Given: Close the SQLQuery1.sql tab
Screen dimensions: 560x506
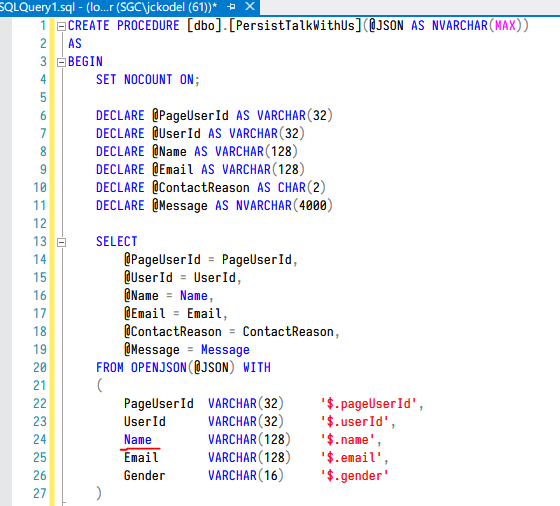Looking at the screenshot, I should pyautogui.click(x=250, y=6).
